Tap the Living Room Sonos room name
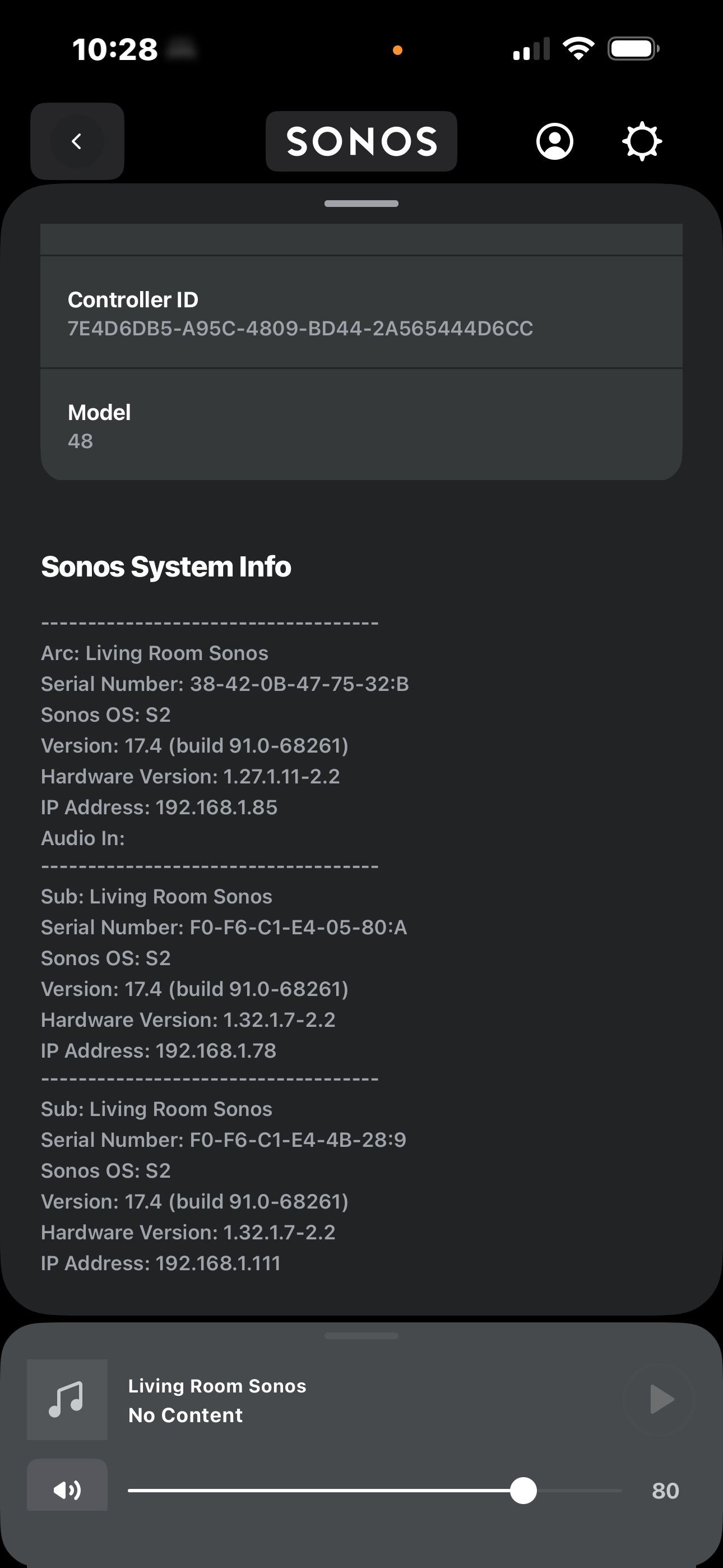The image size is (723, 1568). tap(217, 1386)
